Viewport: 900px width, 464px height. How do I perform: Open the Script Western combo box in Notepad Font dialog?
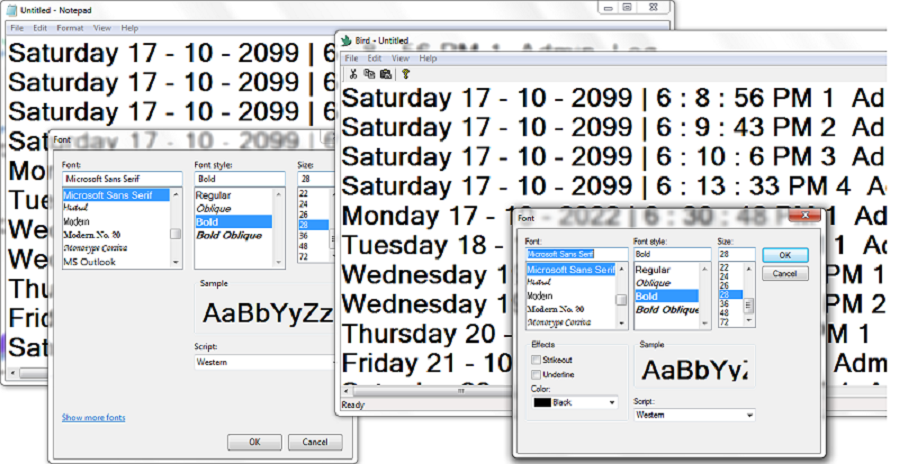coord(265,362)
